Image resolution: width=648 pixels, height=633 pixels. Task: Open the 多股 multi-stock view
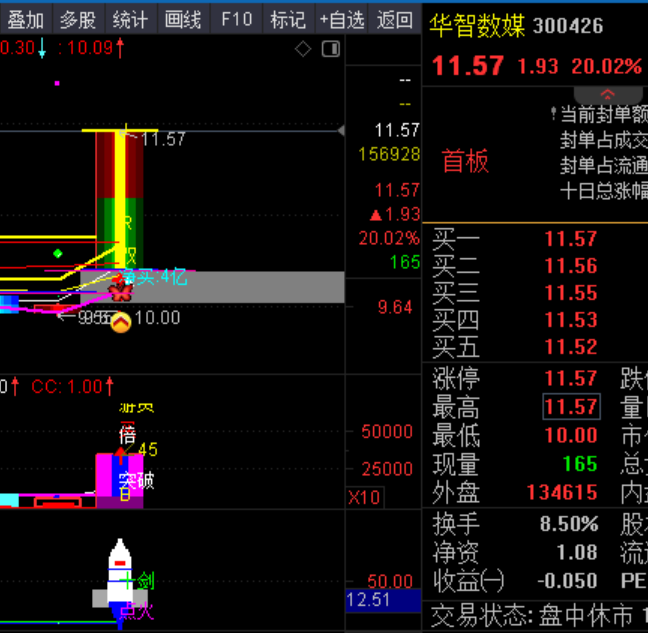click(79, 19)
